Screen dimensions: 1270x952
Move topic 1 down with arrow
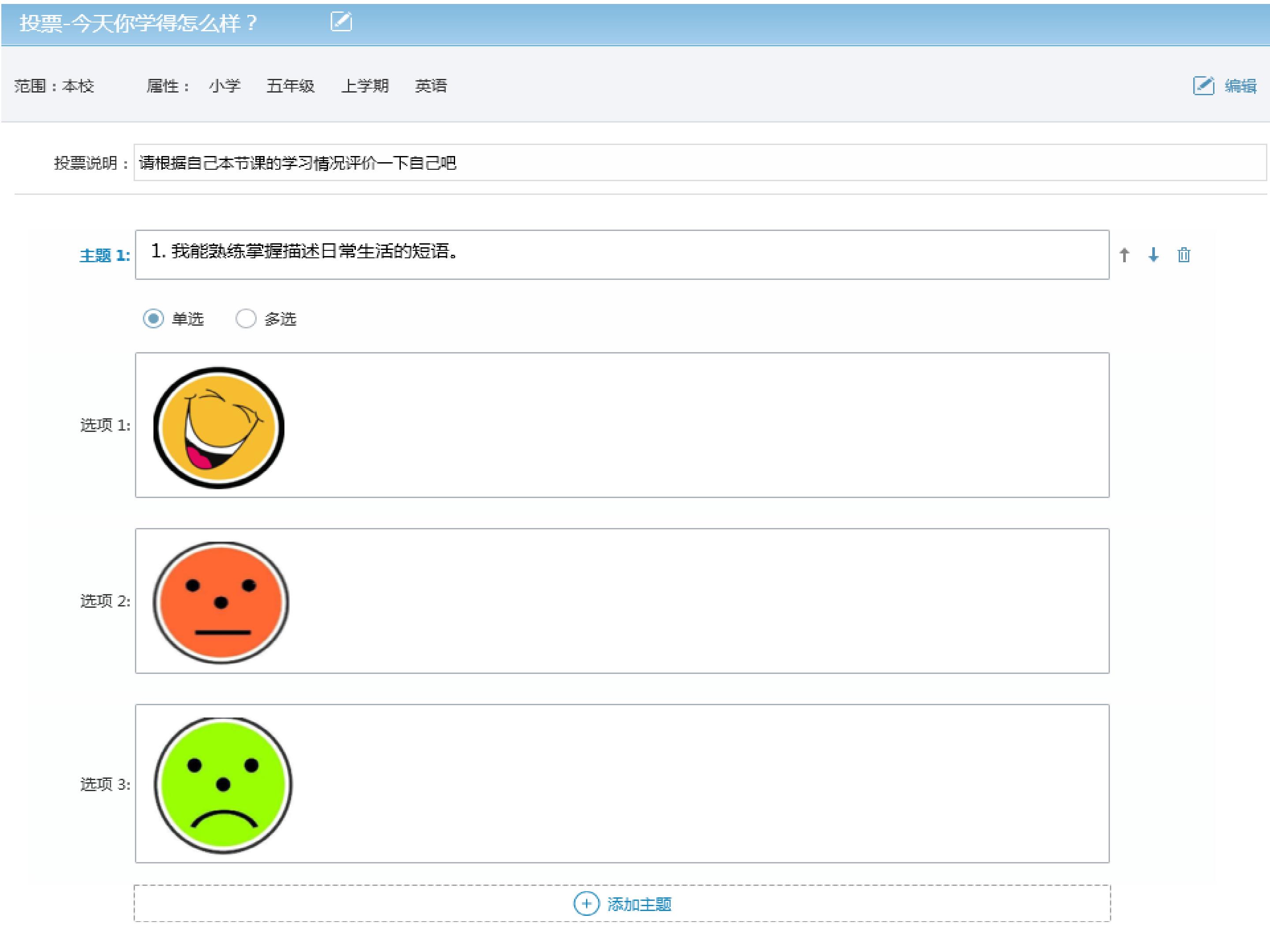click(x=1153, y=255)
